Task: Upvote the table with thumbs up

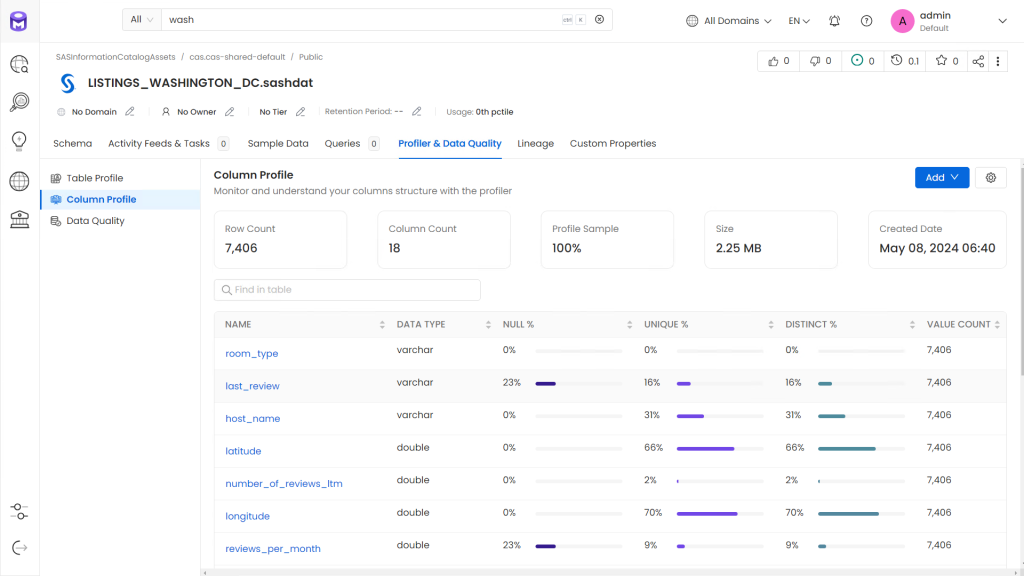Action: point(778,61)
